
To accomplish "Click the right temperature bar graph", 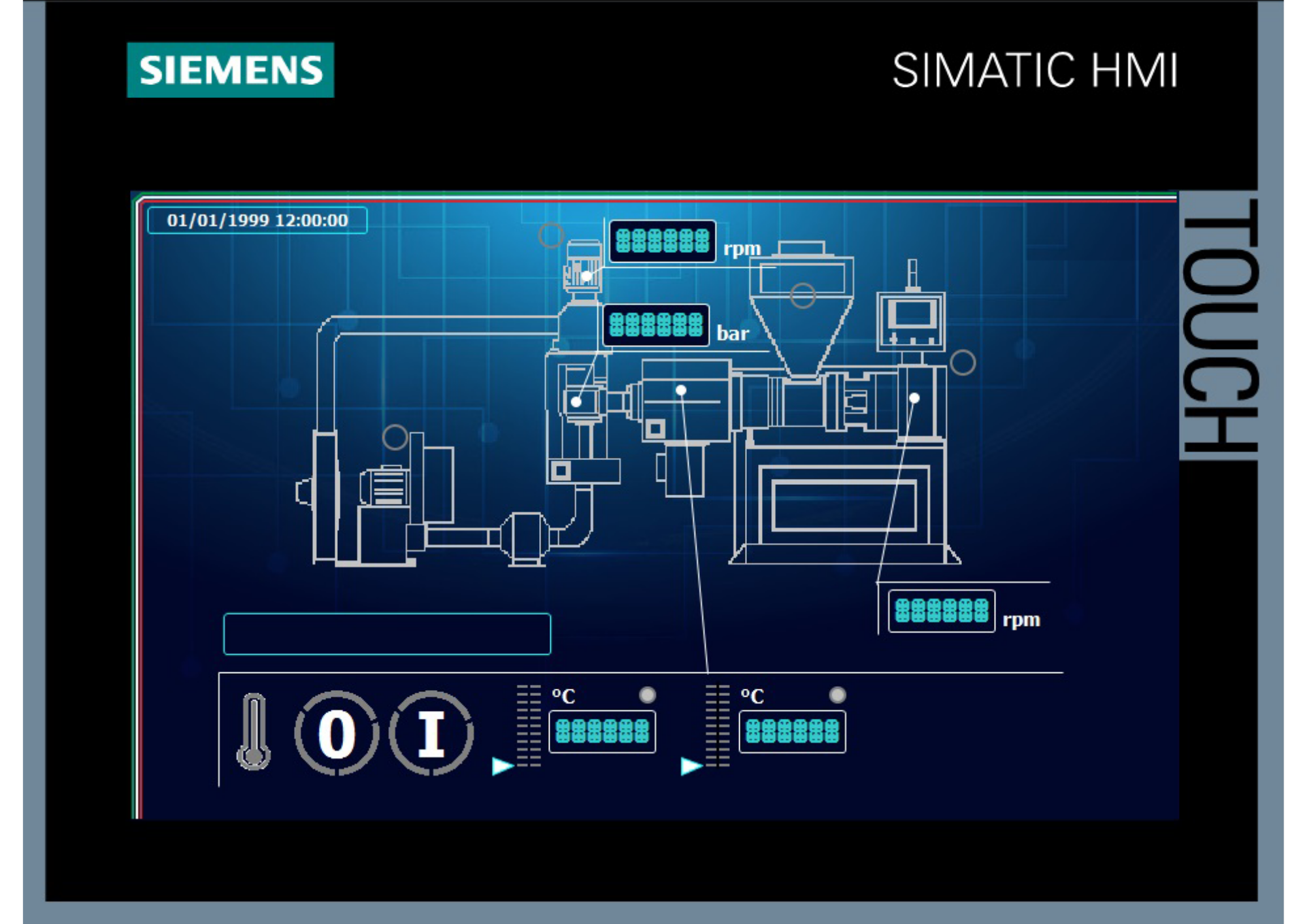I will (x=718, y=726).
